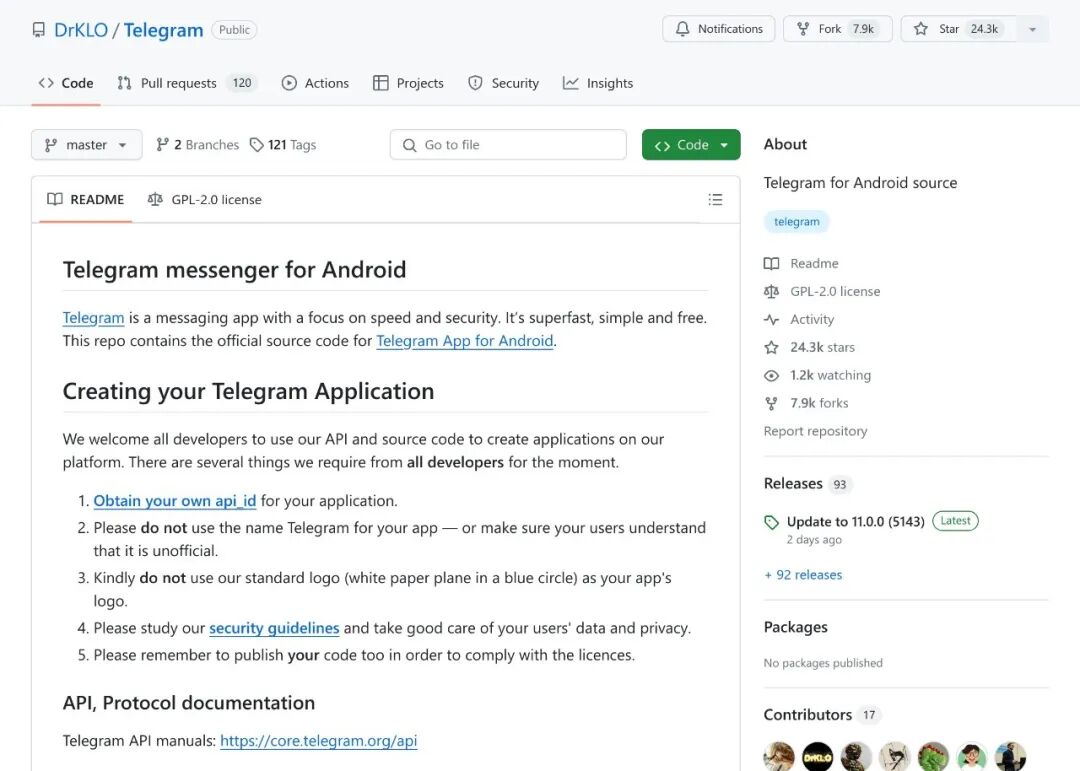Image resolution: width=1080 pixels, height=771 pixels.
Task: Open the core.telegram.org/api link
Action: (x=319, y=741)
